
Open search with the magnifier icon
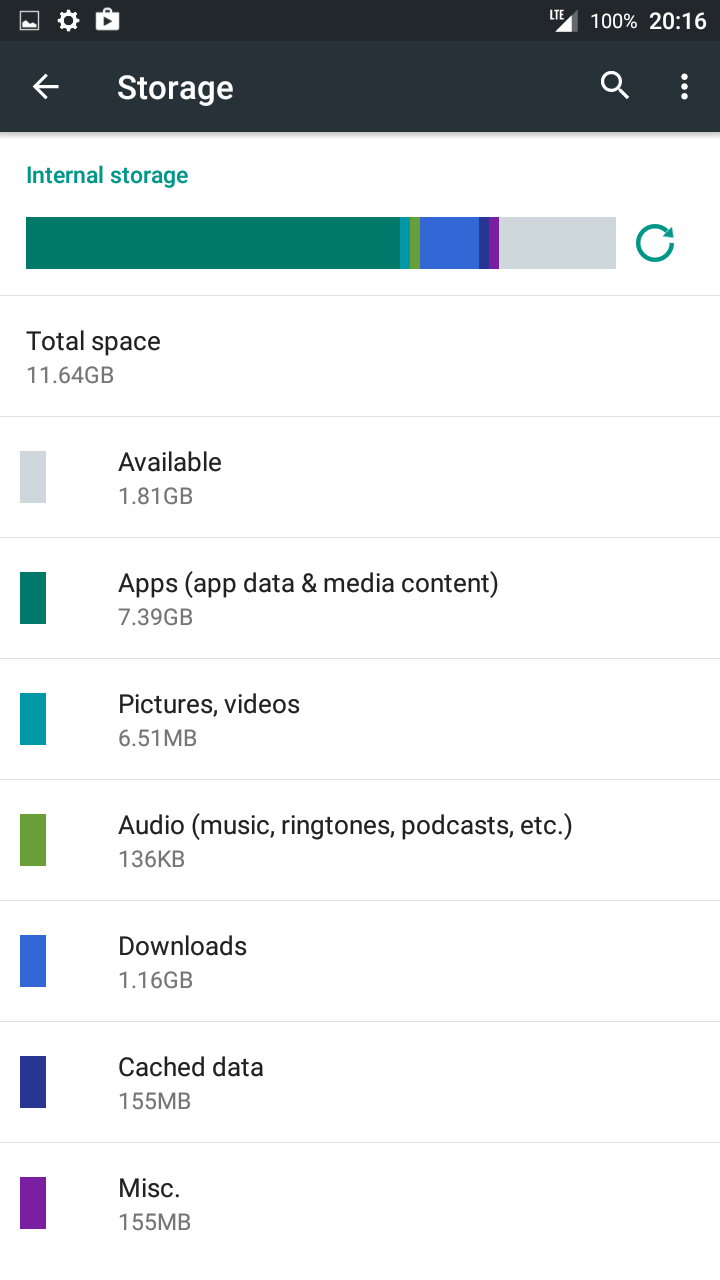coord(615,87)
